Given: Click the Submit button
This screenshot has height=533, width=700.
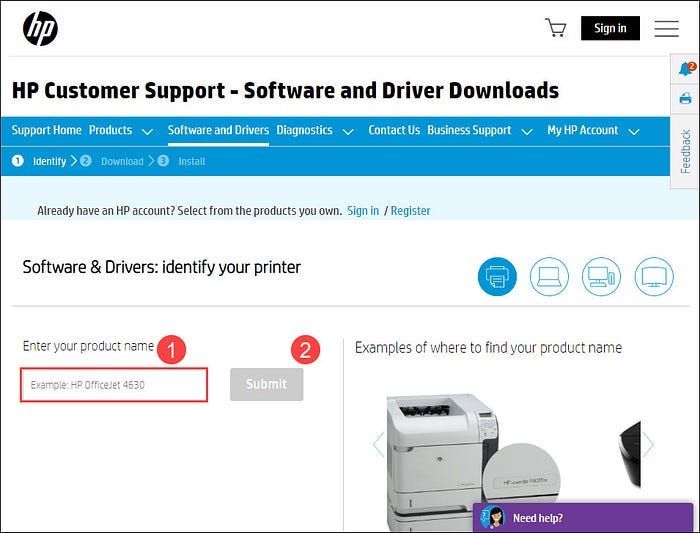Looking at the screenshot, I should (267, 384).
